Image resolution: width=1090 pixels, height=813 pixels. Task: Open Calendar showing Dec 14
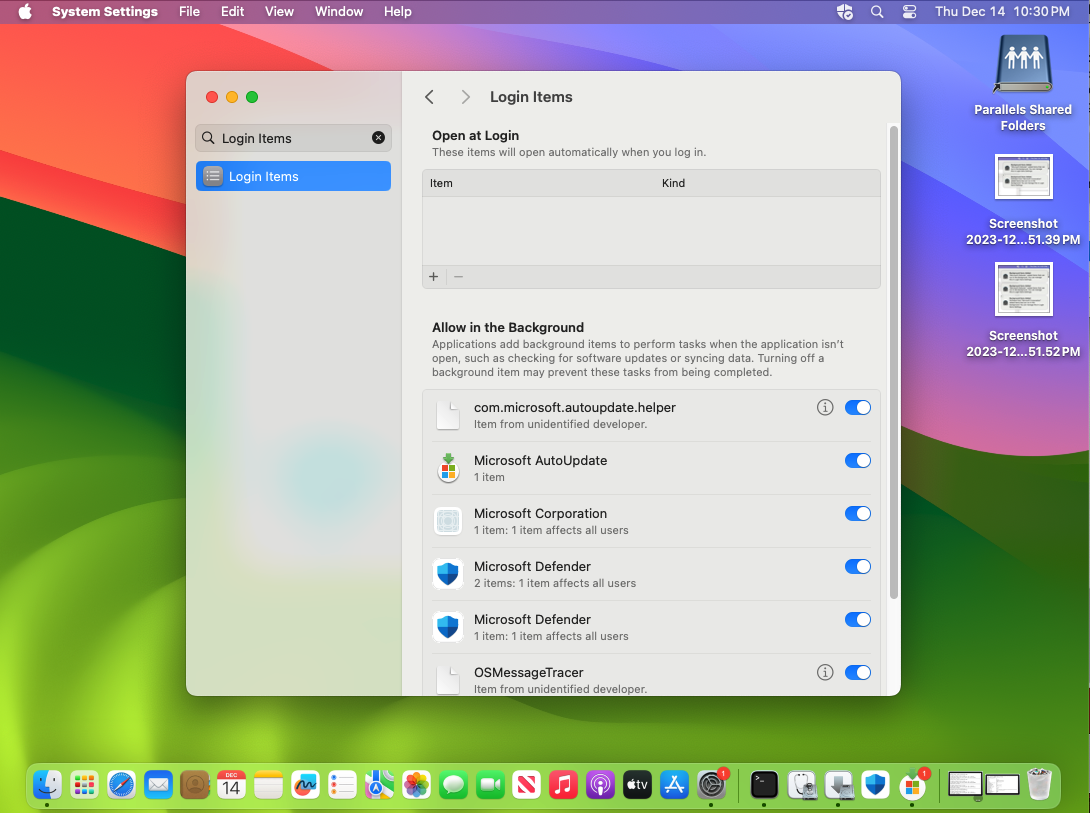(x=231, y=785)
